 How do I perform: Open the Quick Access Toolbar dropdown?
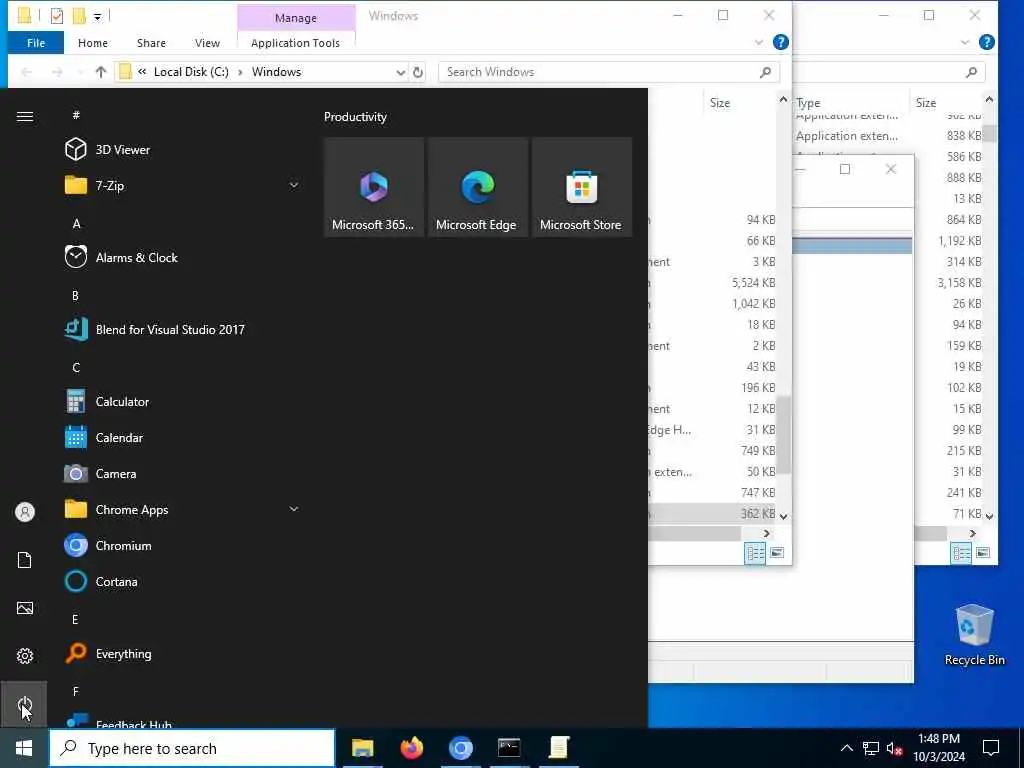point(97,16)
